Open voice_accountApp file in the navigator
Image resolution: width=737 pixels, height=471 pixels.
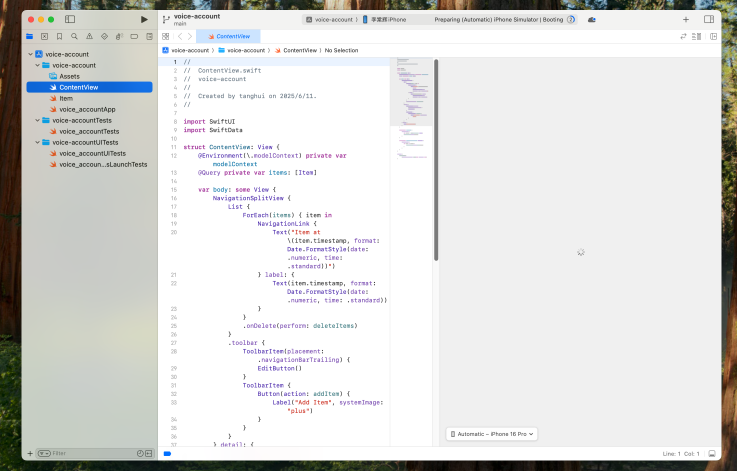coord(87,109)
